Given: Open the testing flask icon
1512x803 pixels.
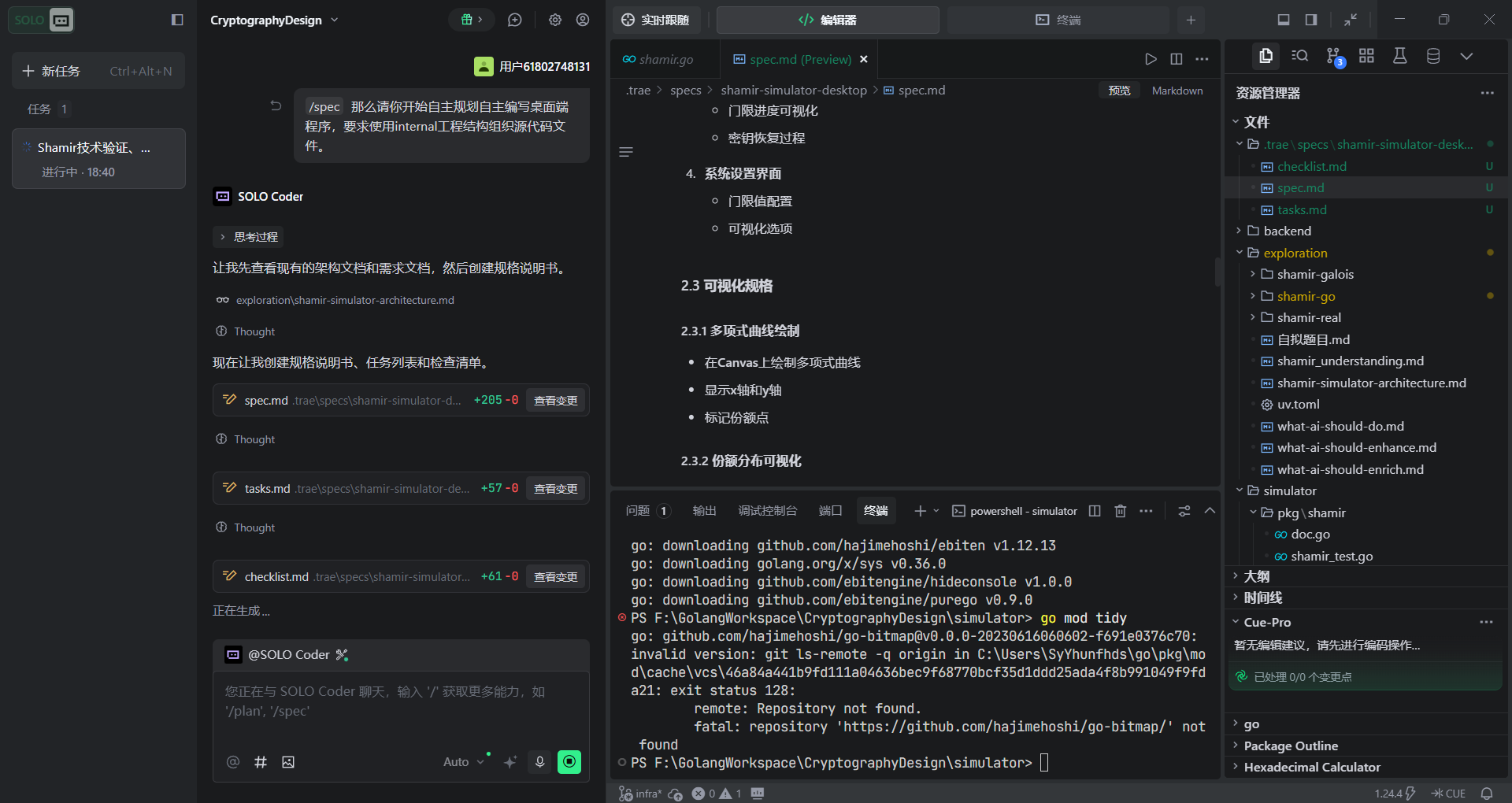Looking at the screenshot, I should tap(1399, 56).
